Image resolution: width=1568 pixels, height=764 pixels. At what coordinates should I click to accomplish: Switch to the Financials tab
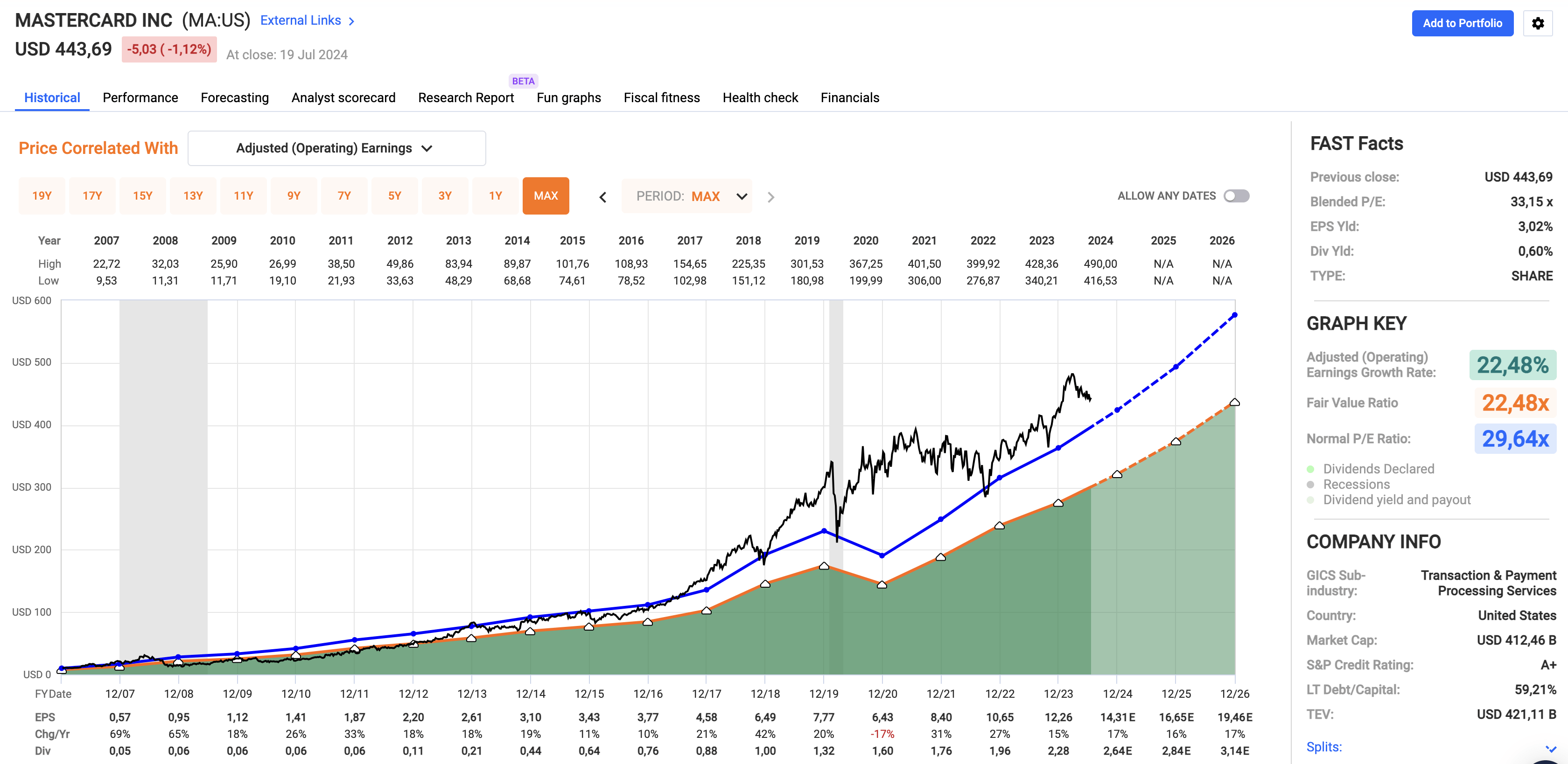[x=850, y=97]
